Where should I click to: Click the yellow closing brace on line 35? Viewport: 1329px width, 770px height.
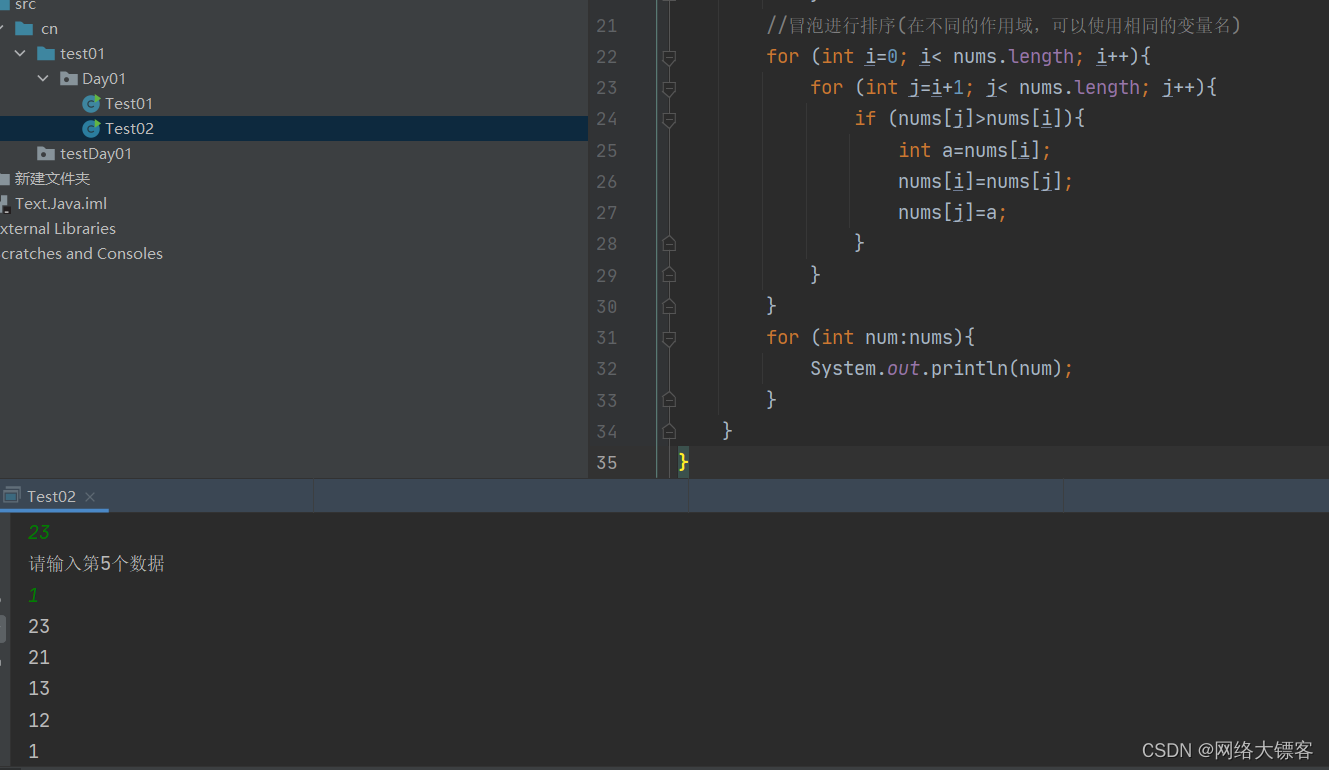click(x=683, y=461)
